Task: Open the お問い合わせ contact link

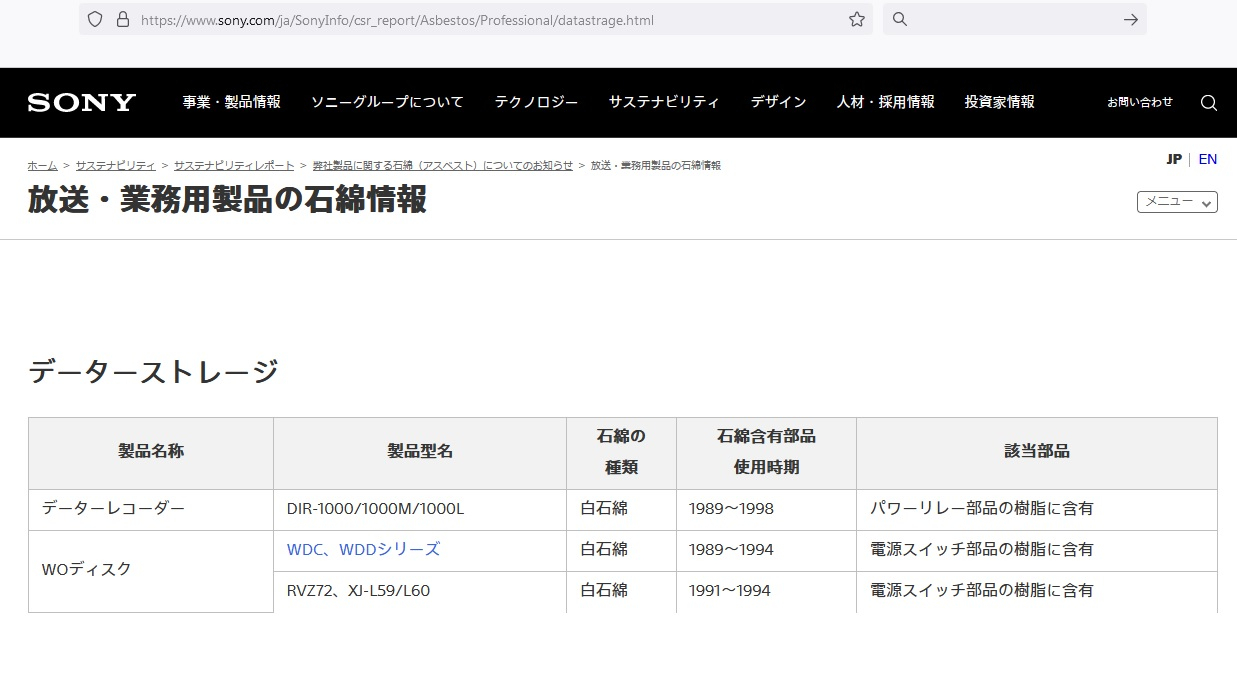Action: (1139, 102)
